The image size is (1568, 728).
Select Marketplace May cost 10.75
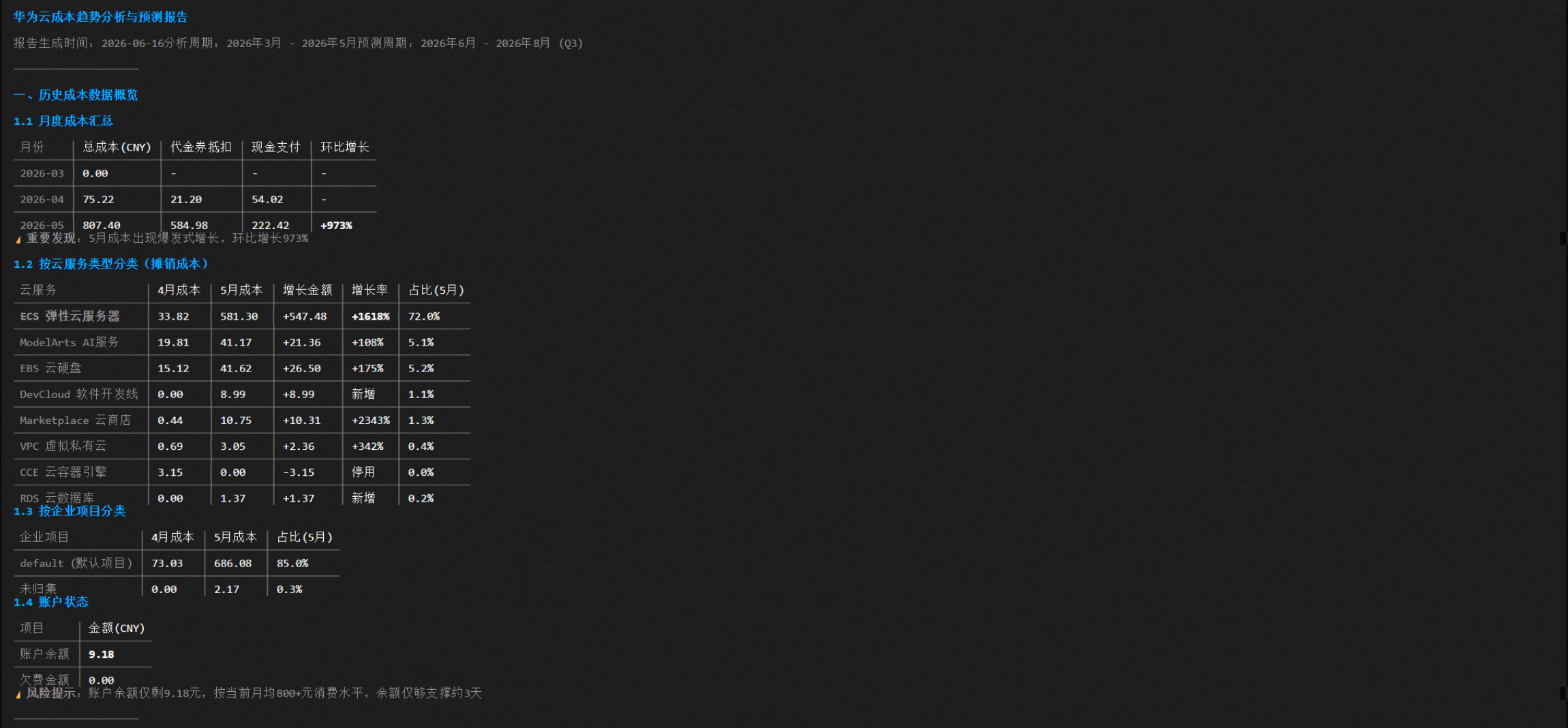pyautogui.click(x=236, y=420)
